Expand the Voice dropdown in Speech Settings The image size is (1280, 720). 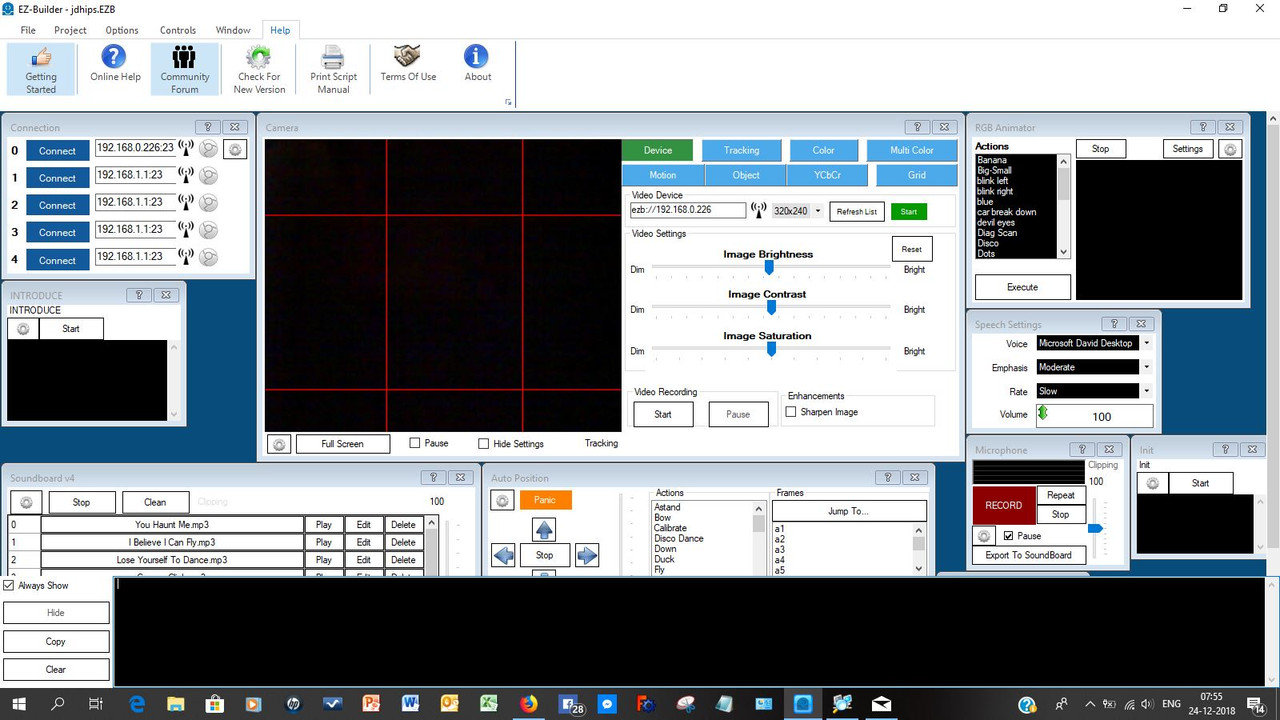pos(1146,343)
